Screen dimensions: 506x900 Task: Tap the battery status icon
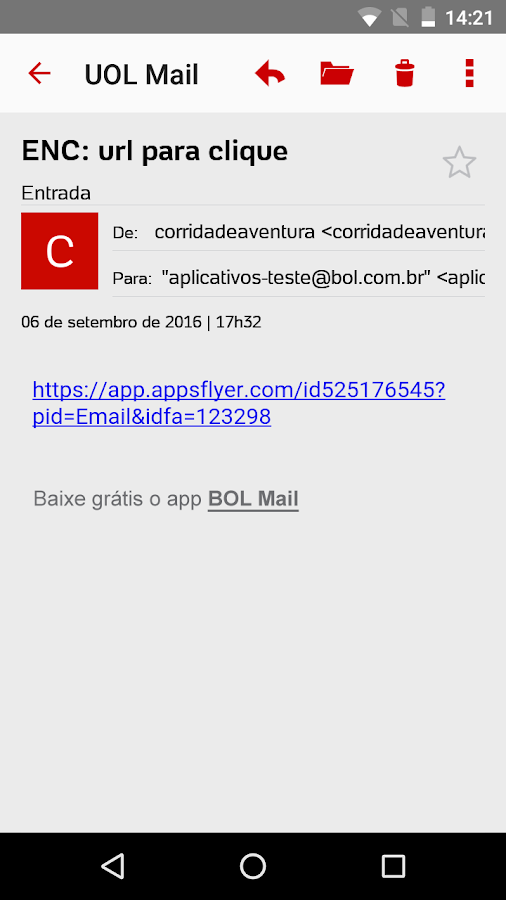(x=428, y=17)
